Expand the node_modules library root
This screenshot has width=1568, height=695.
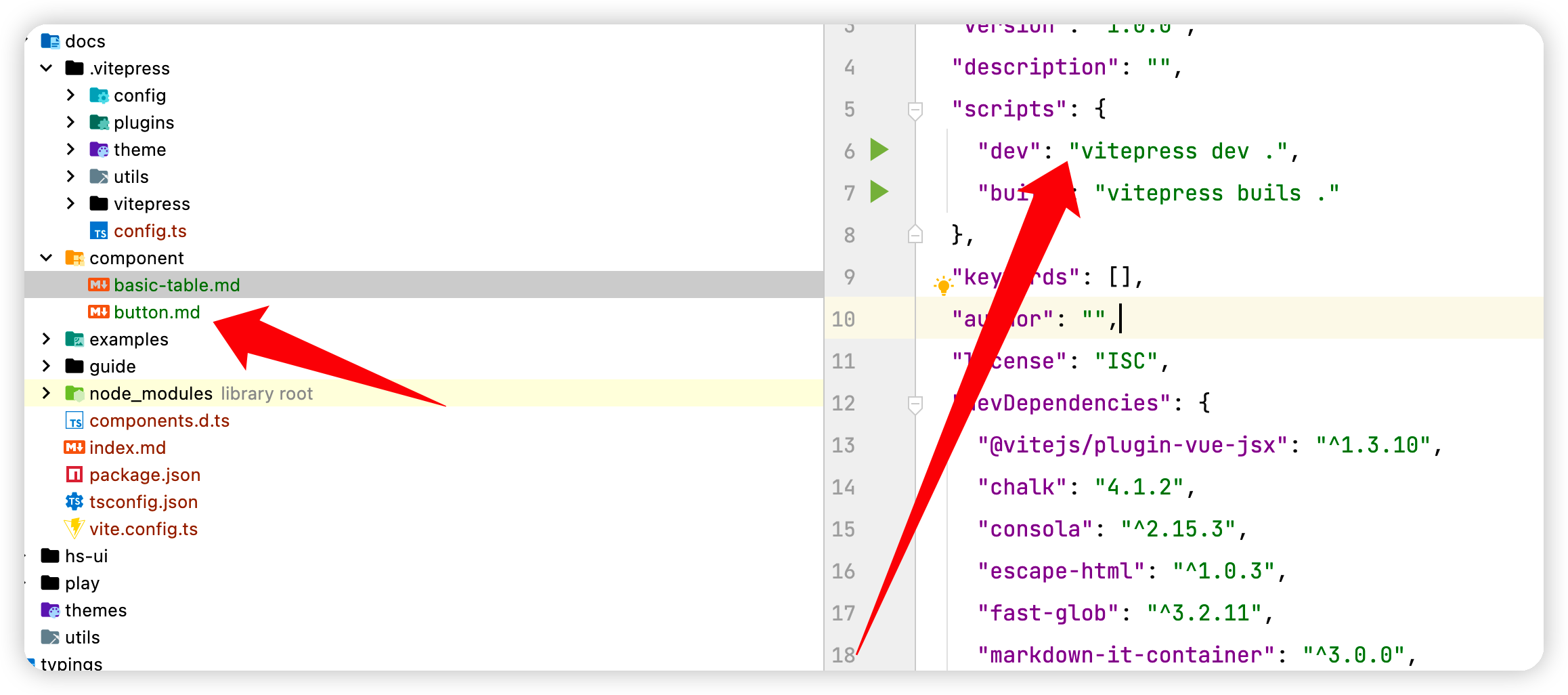46,393
